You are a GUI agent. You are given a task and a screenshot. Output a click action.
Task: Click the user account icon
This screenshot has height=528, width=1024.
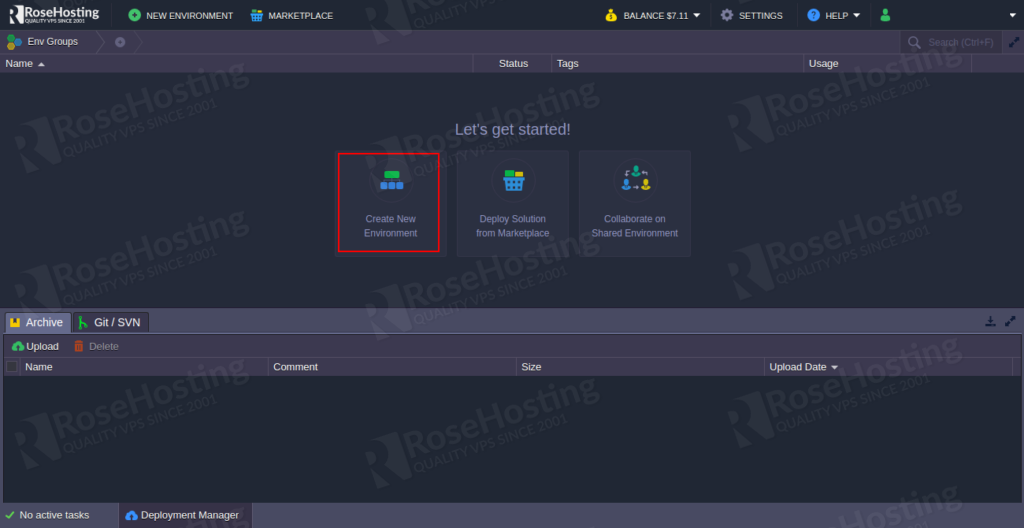click(884, 15)
